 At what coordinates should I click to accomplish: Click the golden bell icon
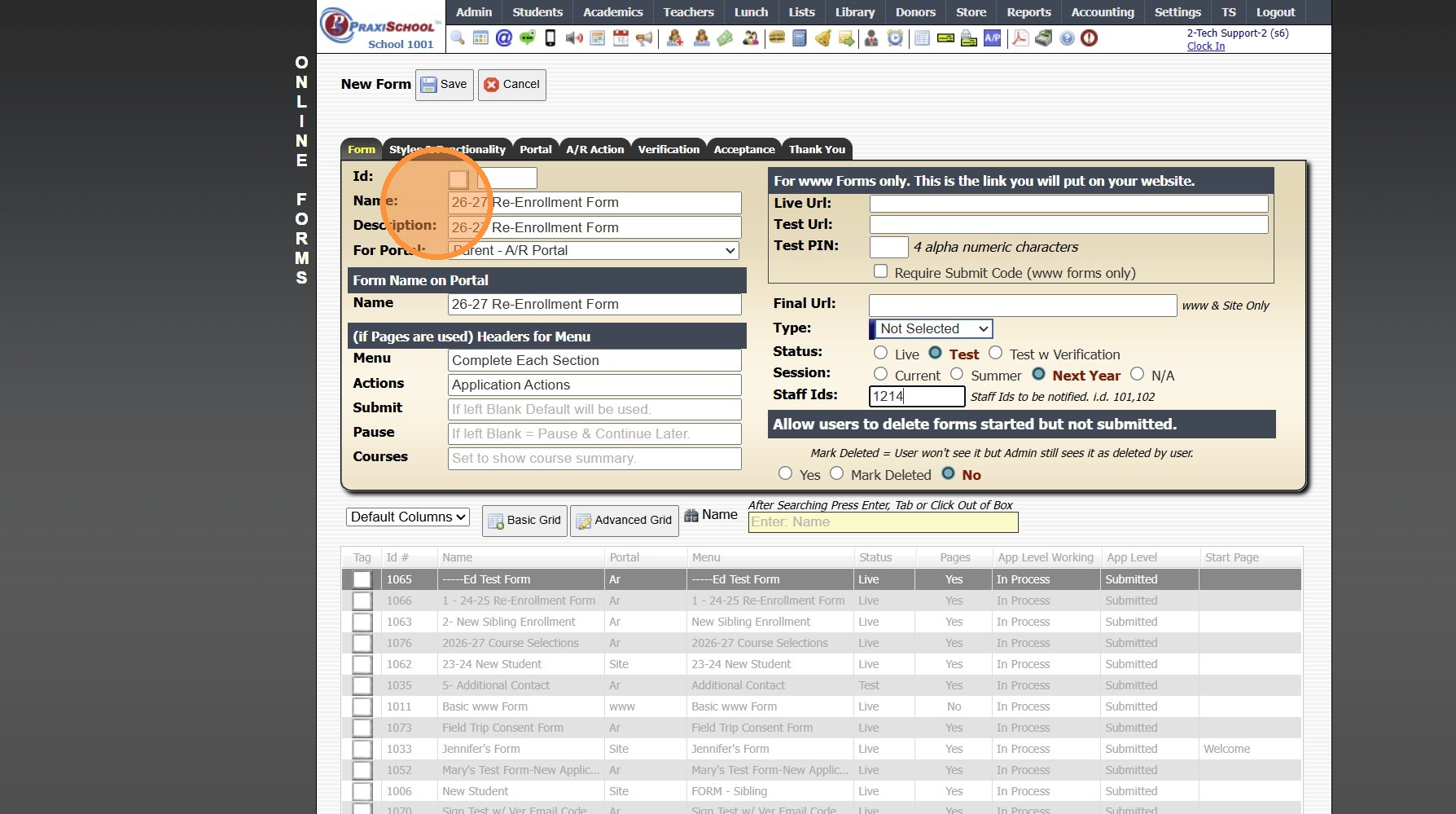tap(823, 38)
